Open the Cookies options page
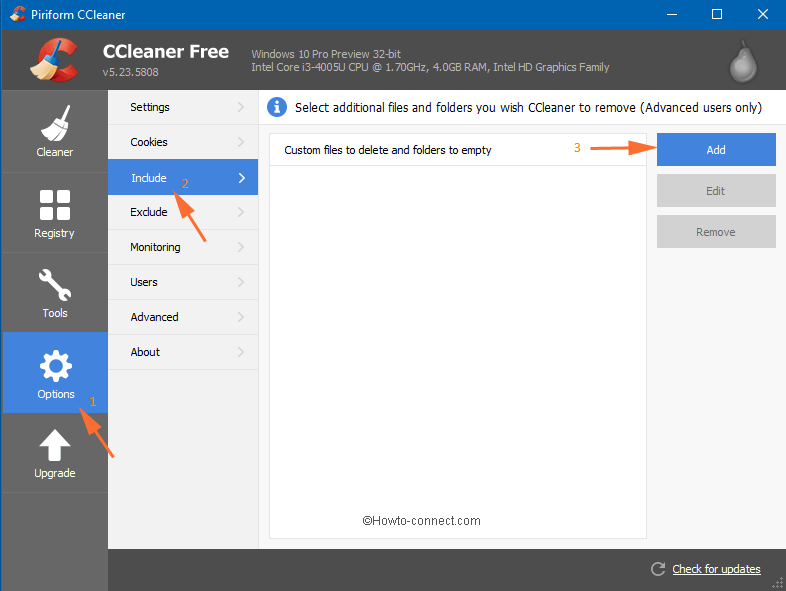 tap(183, 142)
